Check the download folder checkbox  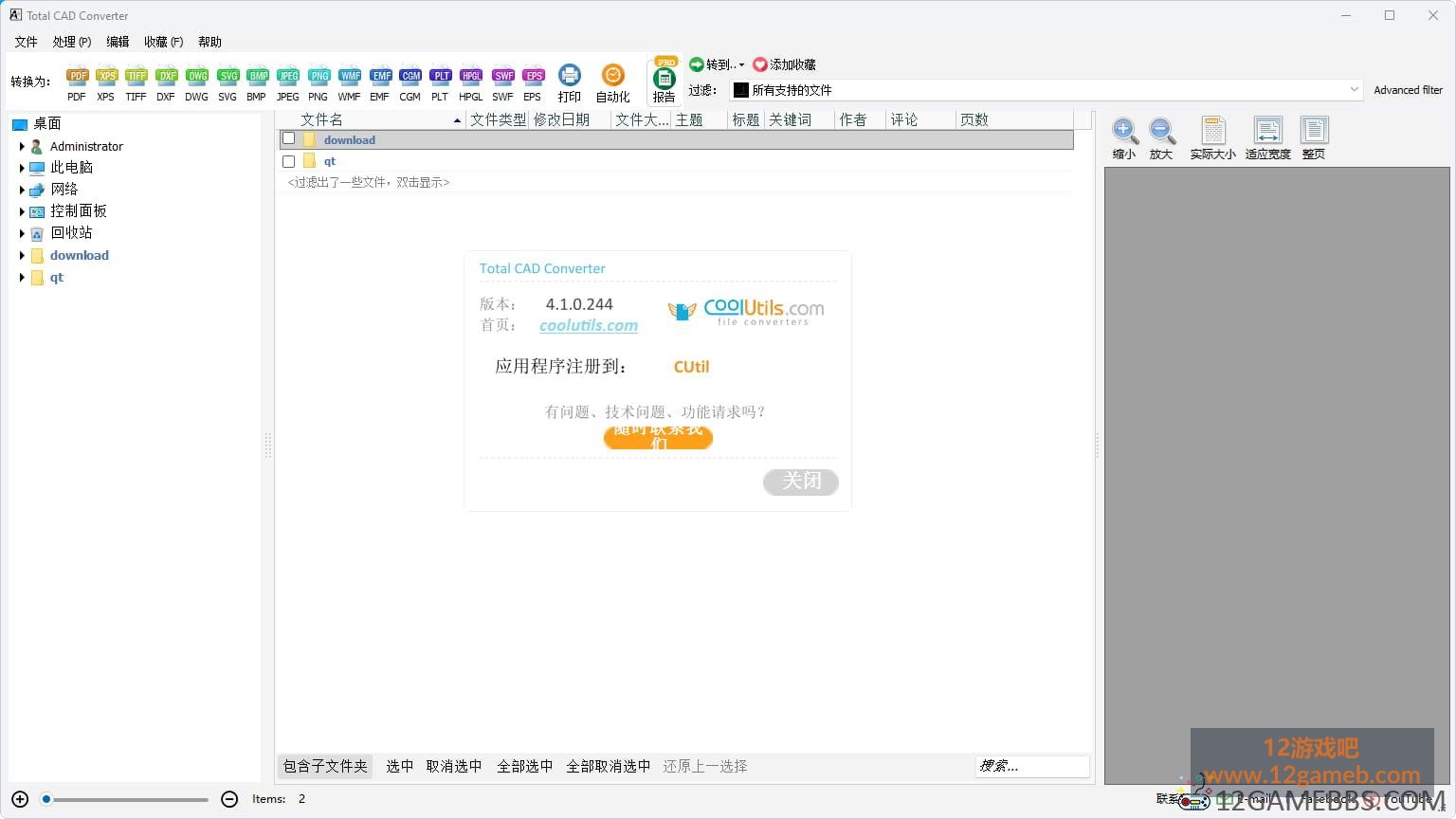tap(289, 138)
